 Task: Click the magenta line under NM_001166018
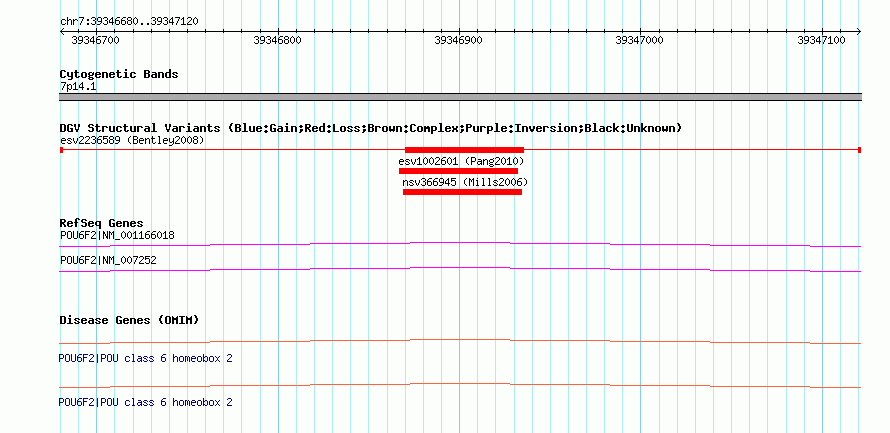460,245
